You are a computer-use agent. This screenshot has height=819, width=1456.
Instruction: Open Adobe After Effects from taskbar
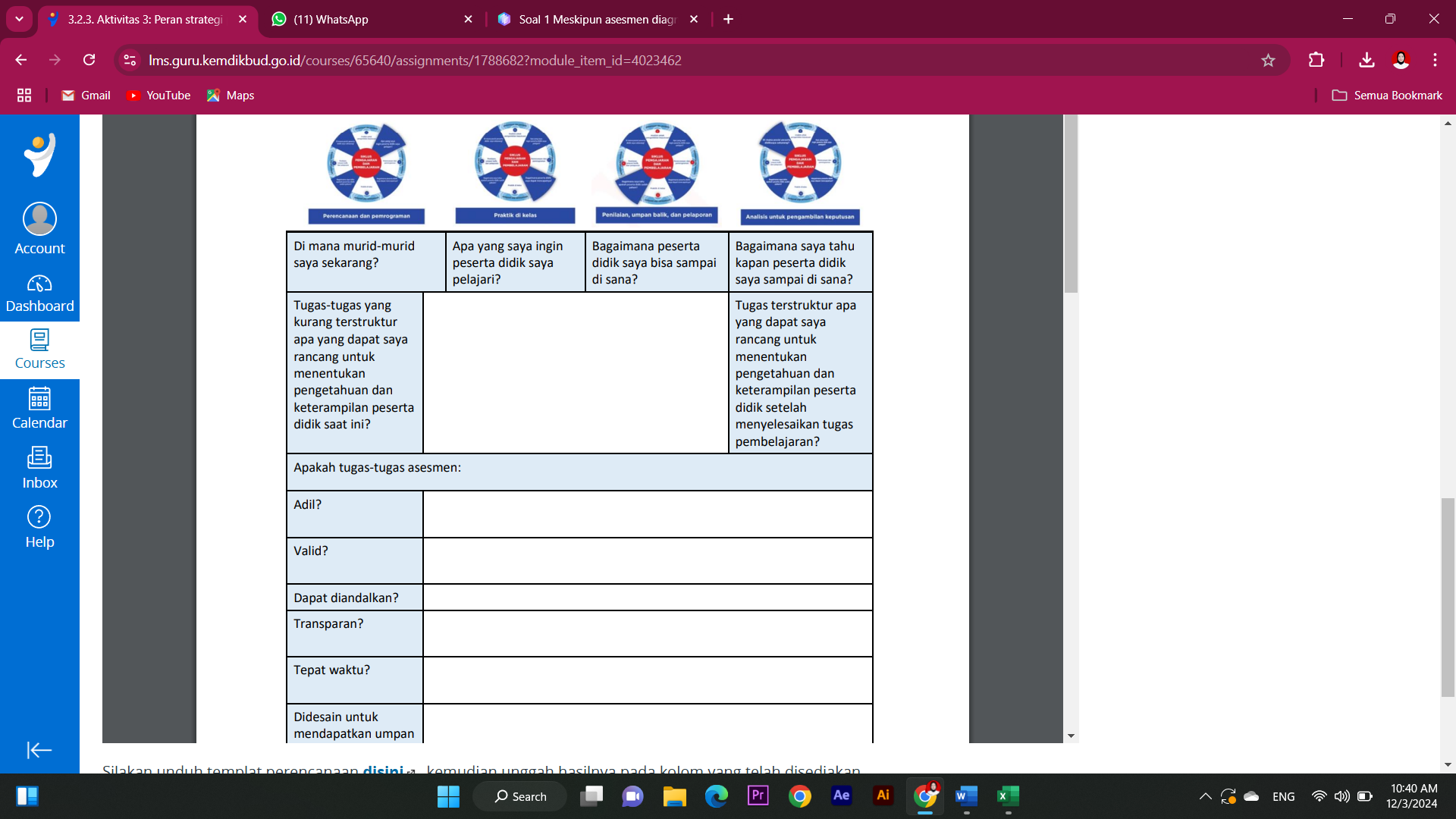coord(841,796)
